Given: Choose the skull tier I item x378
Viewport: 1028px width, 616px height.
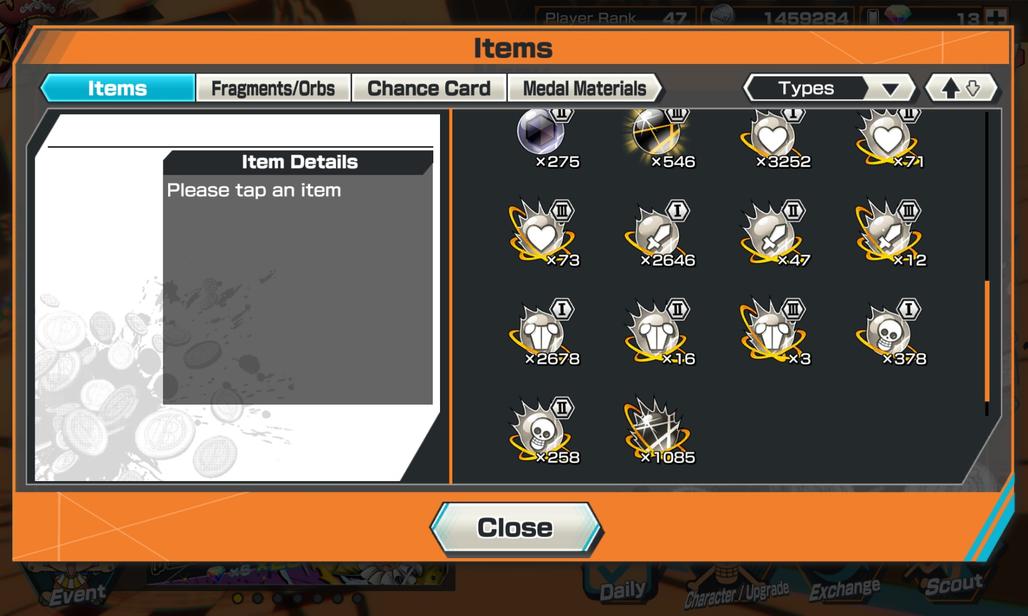Looking at the screenshot, I should point(892,332).
